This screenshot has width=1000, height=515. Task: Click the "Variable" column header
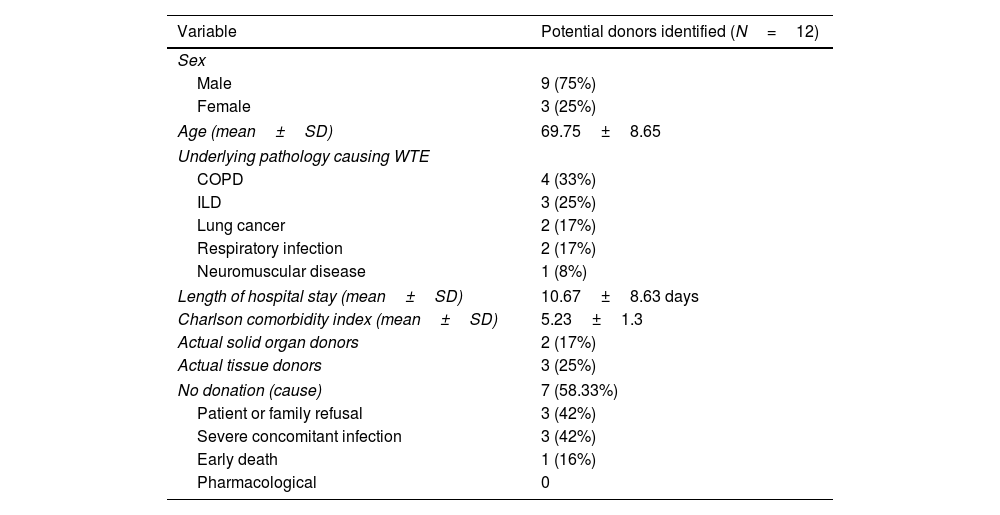207,32
